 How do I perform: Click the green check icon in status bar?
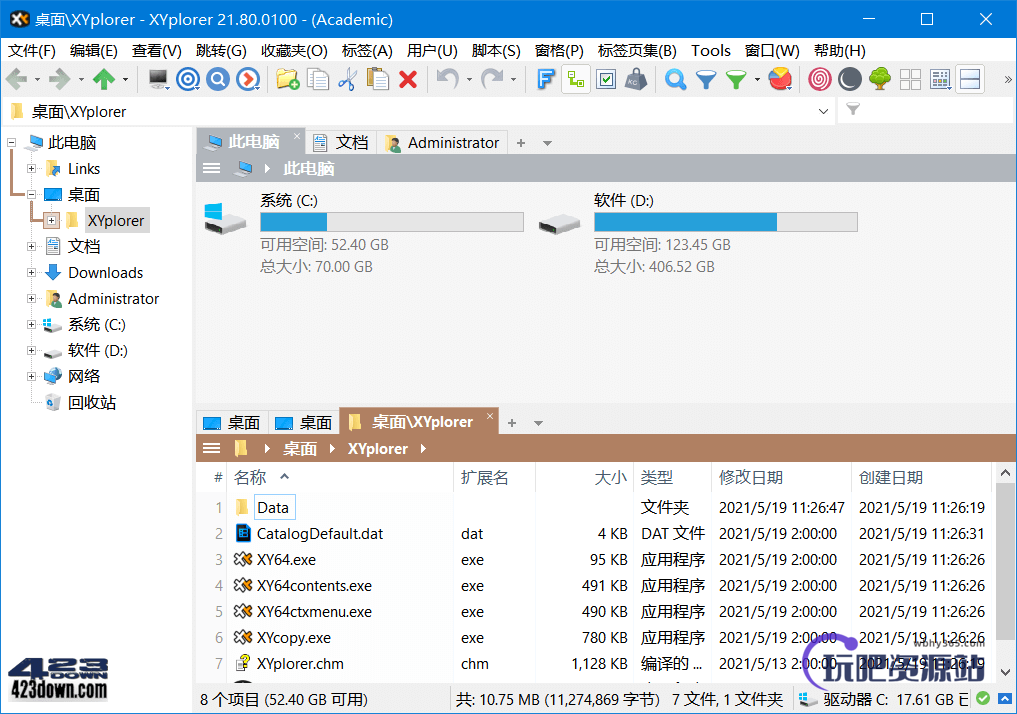(x=983, y=698)
